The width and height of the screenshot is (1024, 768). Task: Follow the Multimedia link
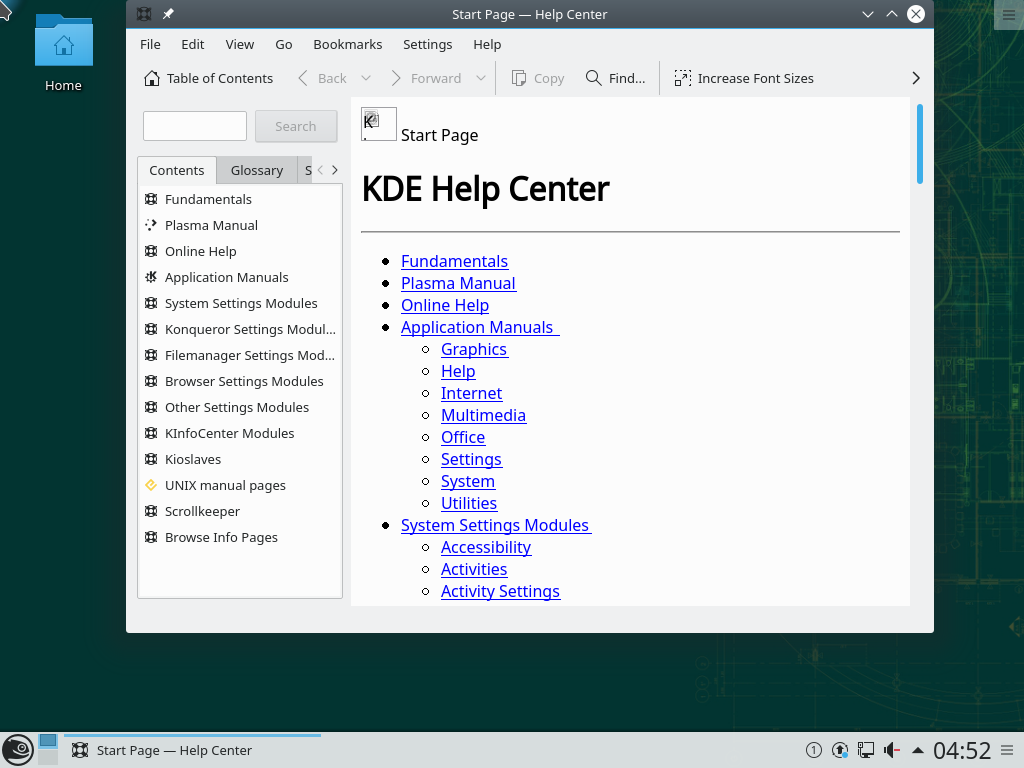(x=483, y=415)
